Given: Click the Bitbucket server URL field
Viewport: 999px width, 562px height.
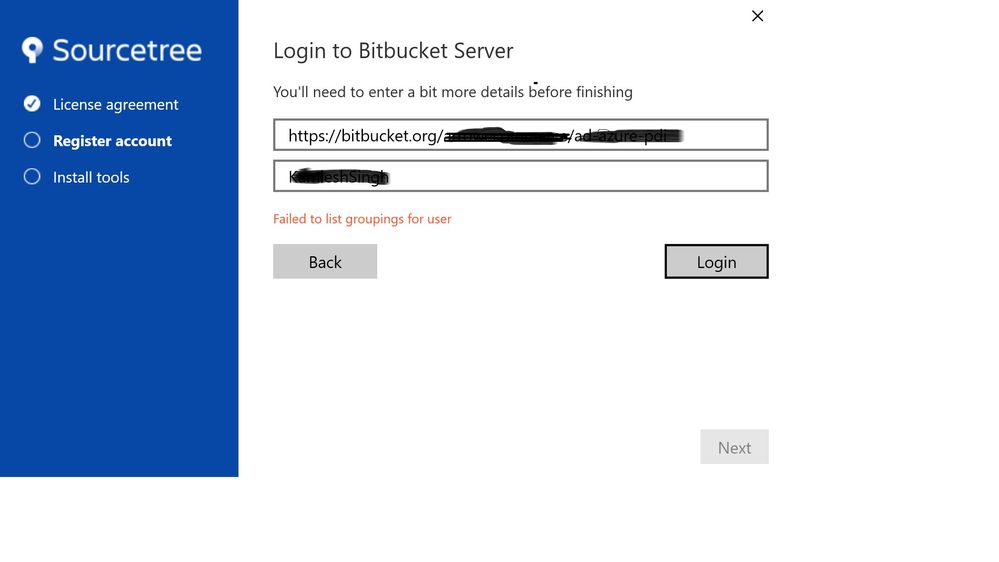Looking at the screenshot, I should tap(521, 134).
